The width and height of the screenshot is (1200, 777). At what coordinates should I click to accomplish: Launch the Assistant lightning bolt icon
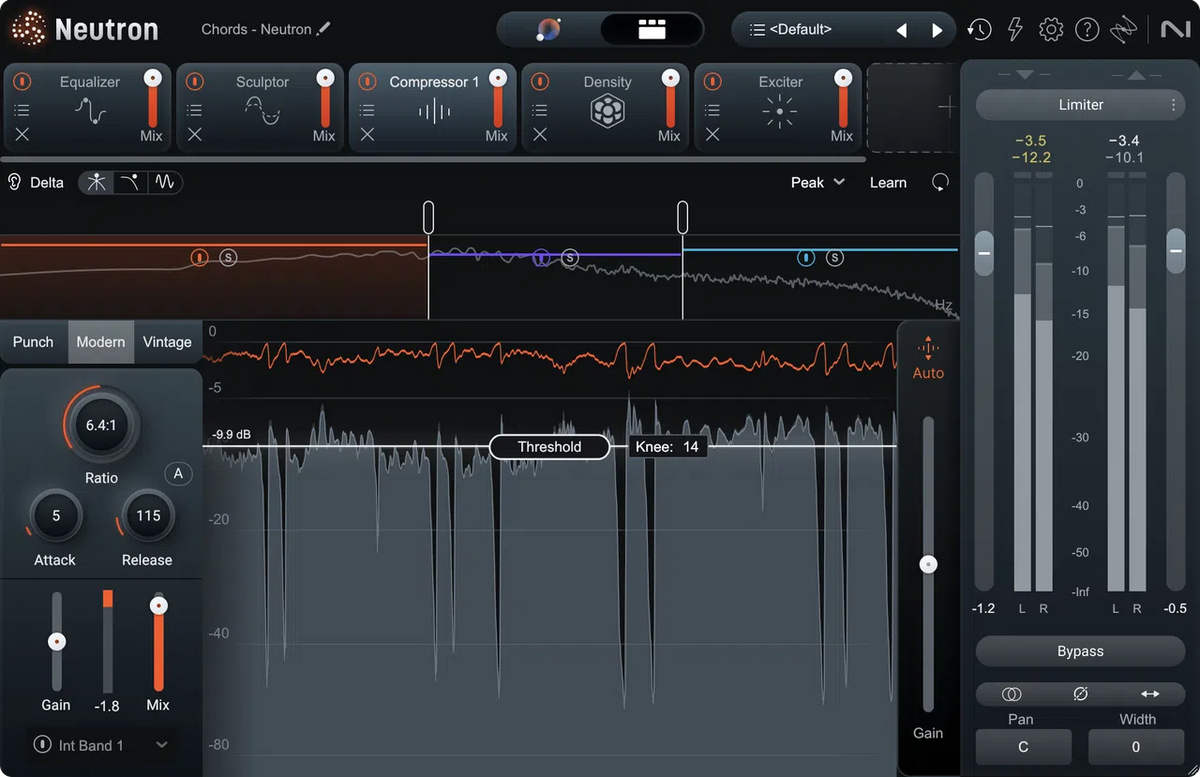[x=1014, y=30]
